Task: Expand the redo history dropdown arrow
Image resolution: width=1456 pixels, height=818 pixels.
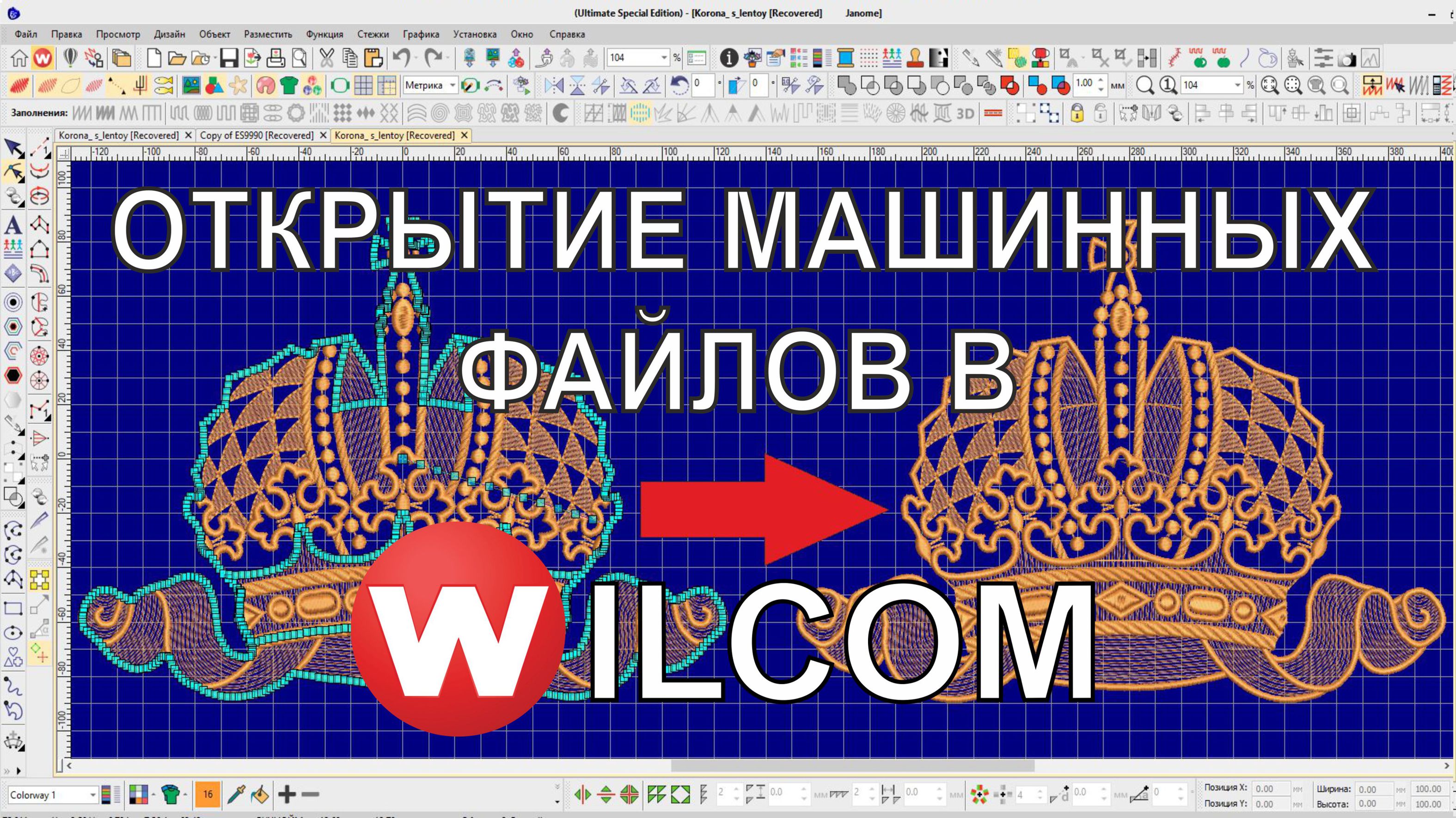Action: 447,58
